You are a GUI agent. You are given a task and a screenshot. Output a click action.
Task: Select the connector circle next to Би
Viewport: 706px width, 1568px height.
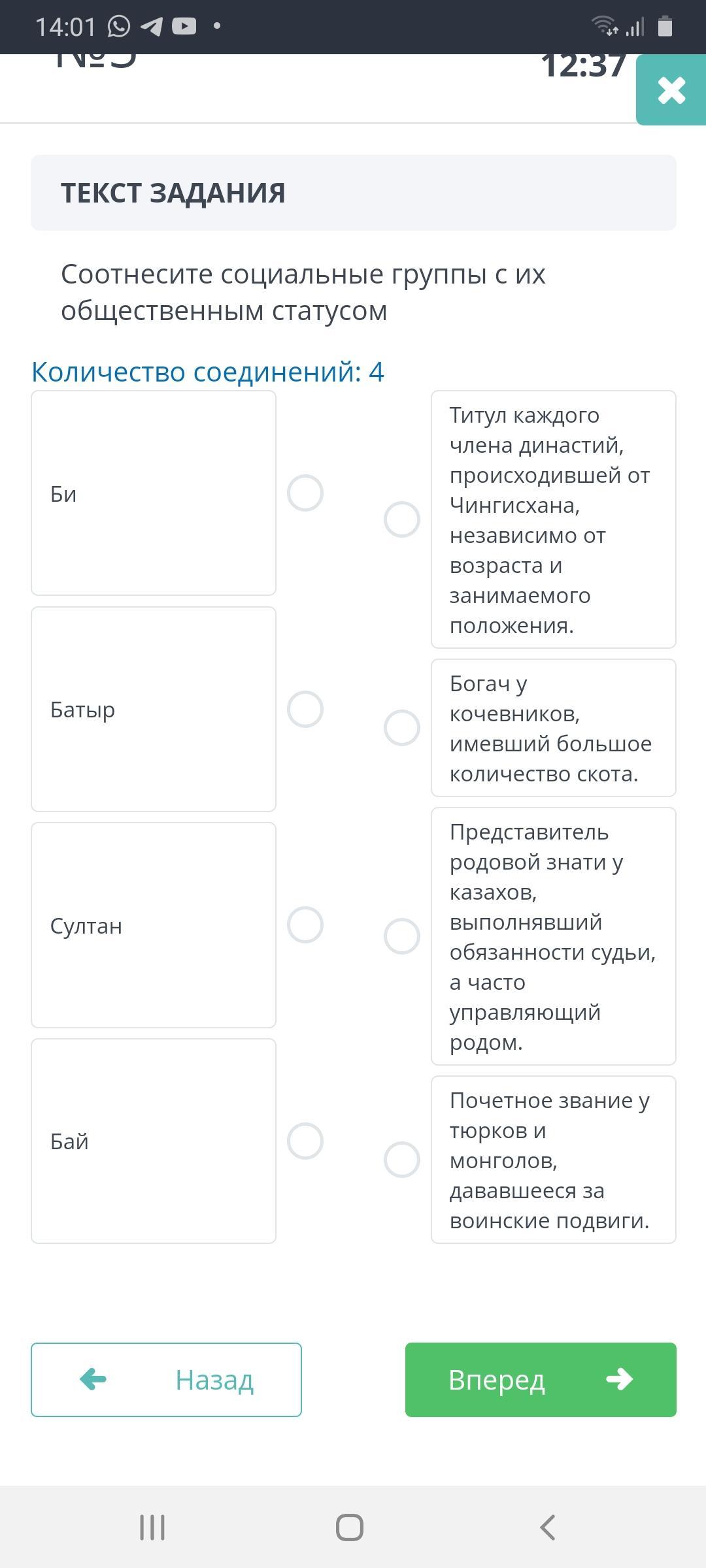tap(305, 493)
